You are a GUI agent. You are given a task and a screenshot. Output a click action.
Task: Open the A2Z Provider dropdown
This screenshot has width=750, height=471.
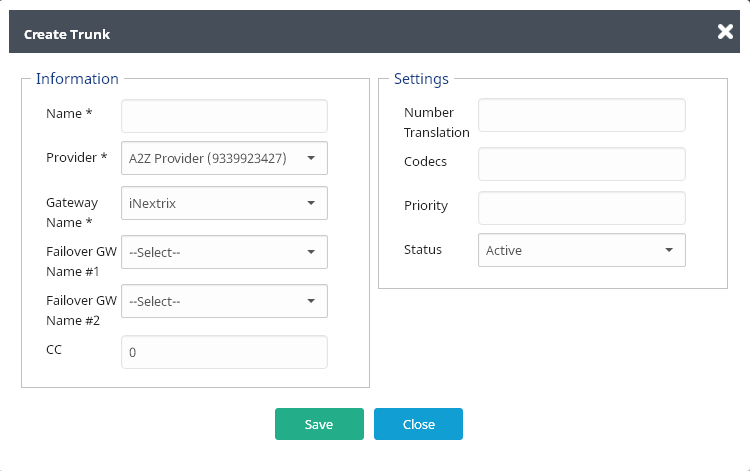point(224,158)
